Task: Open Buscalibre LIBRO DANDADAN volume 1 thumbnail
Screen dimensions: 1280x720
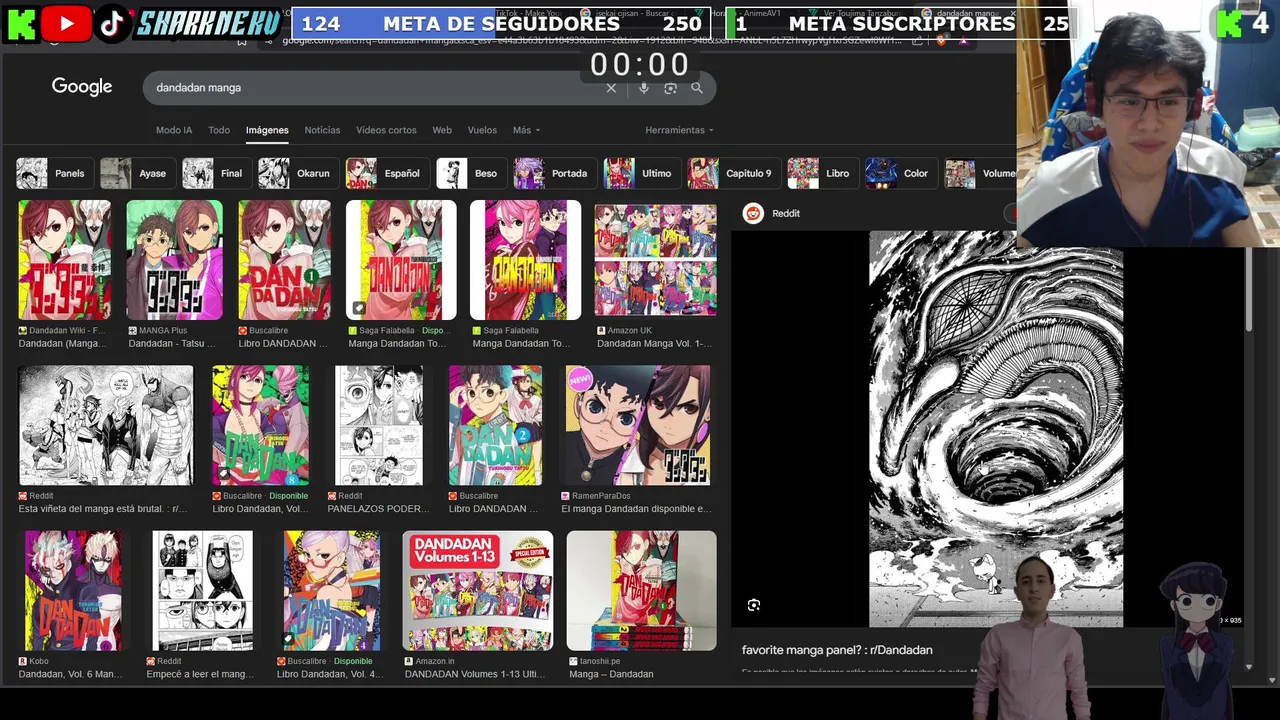Action: (x=284, y=260)
